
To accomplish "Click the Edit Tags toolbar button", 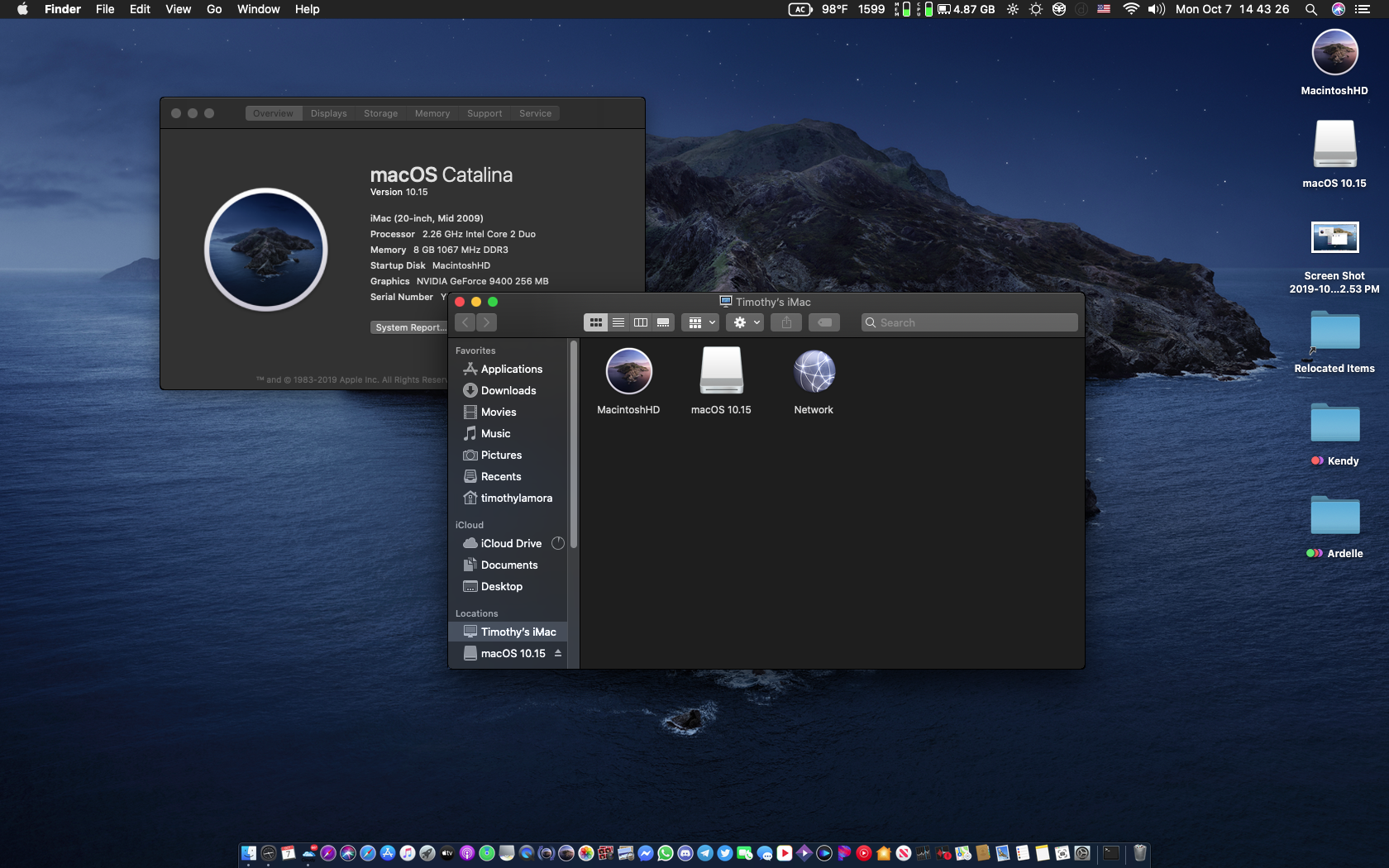I will tap(824, 322).
